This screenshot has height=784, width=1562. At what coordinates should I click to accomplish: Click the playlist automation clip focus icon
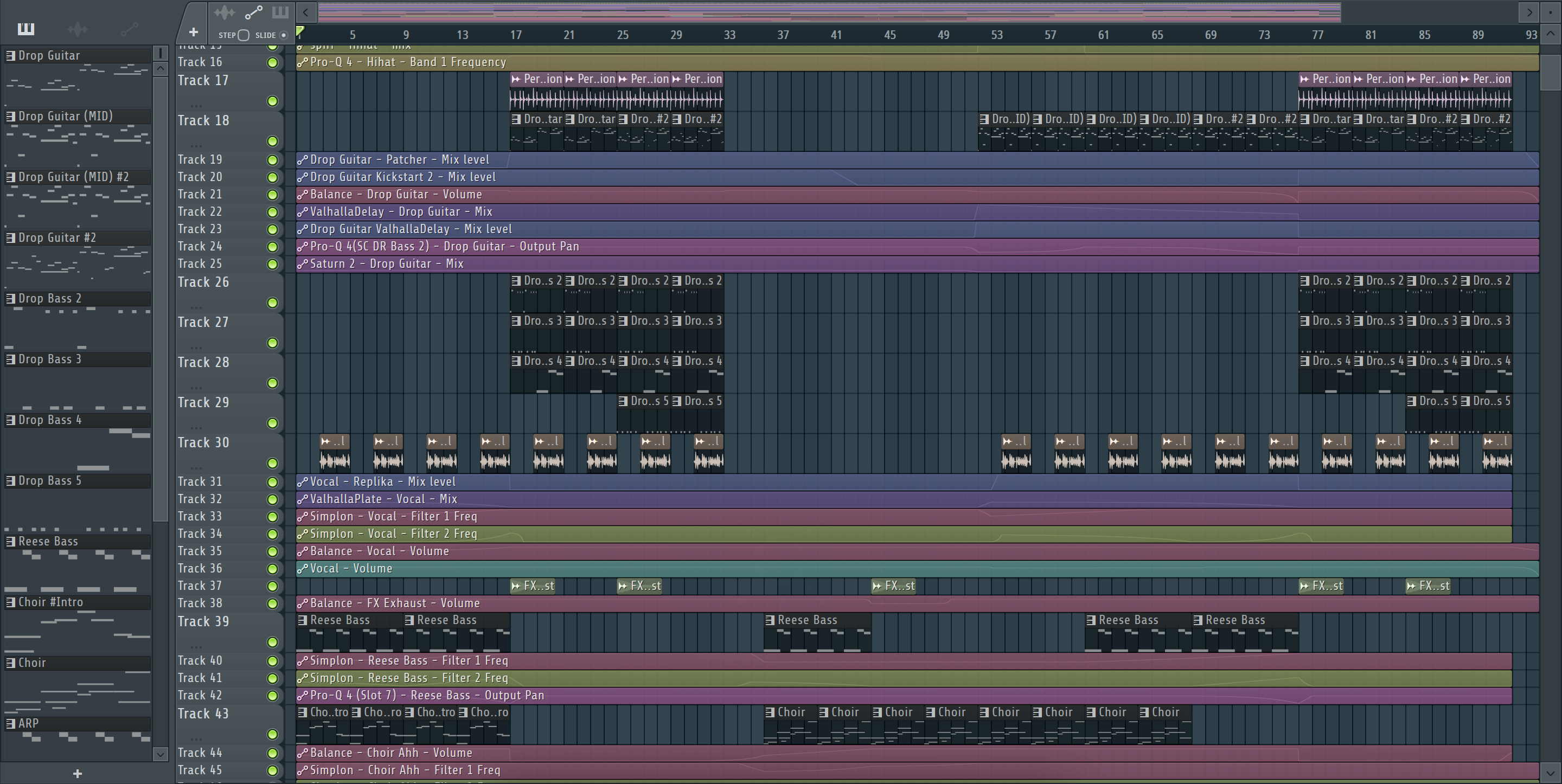pyautogui.click(x=253, y=12)
